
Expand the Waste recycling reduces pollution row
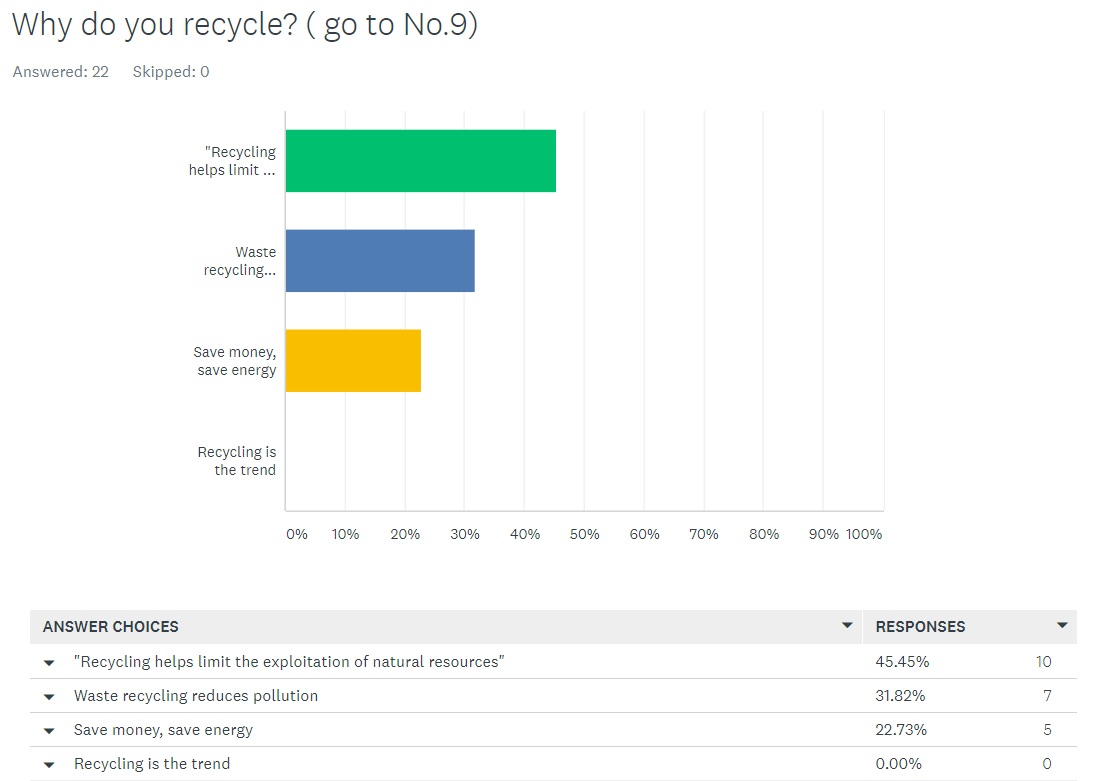point(49,696)
